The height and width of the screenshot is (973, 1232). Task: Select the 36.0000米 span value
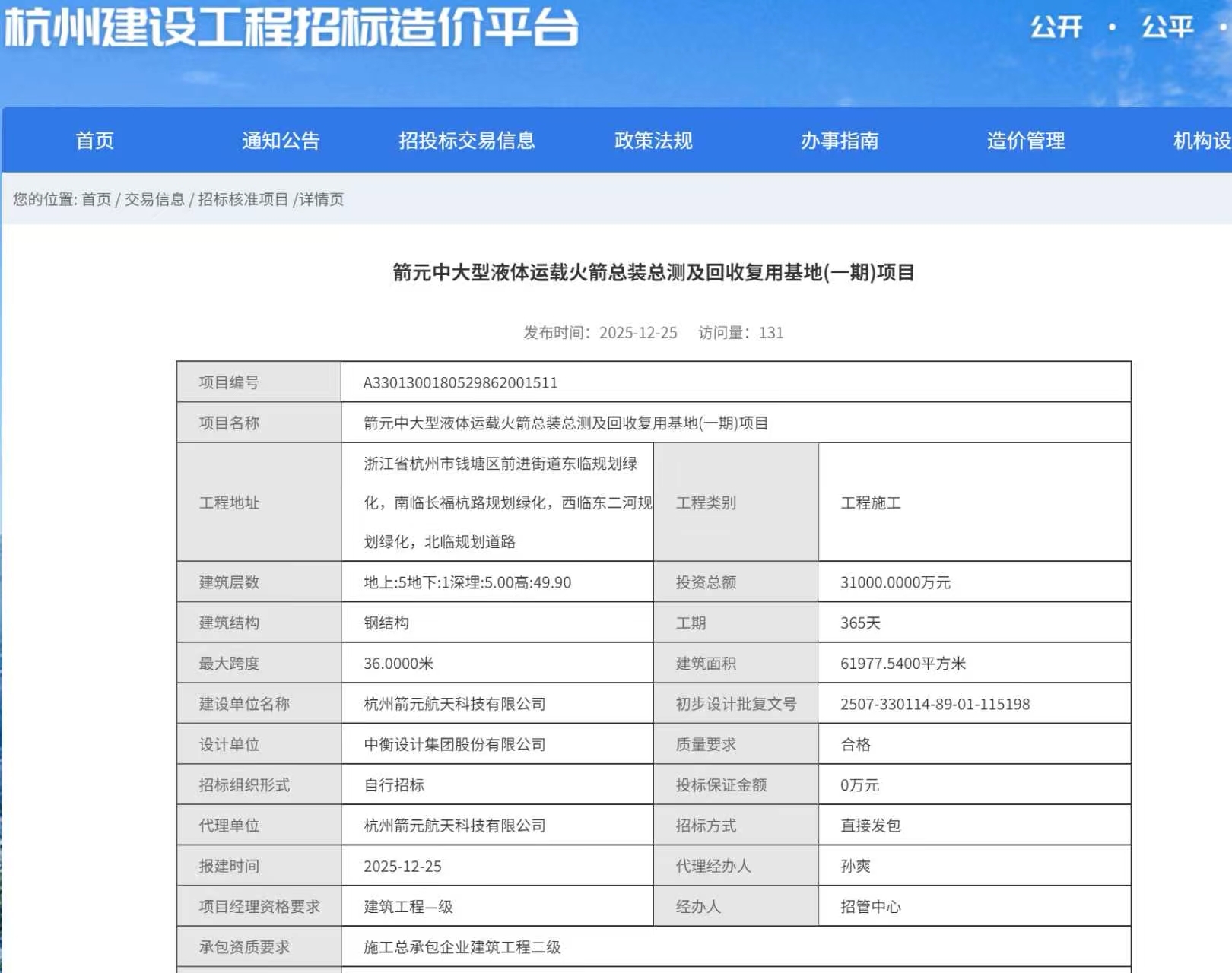(398, 664)
